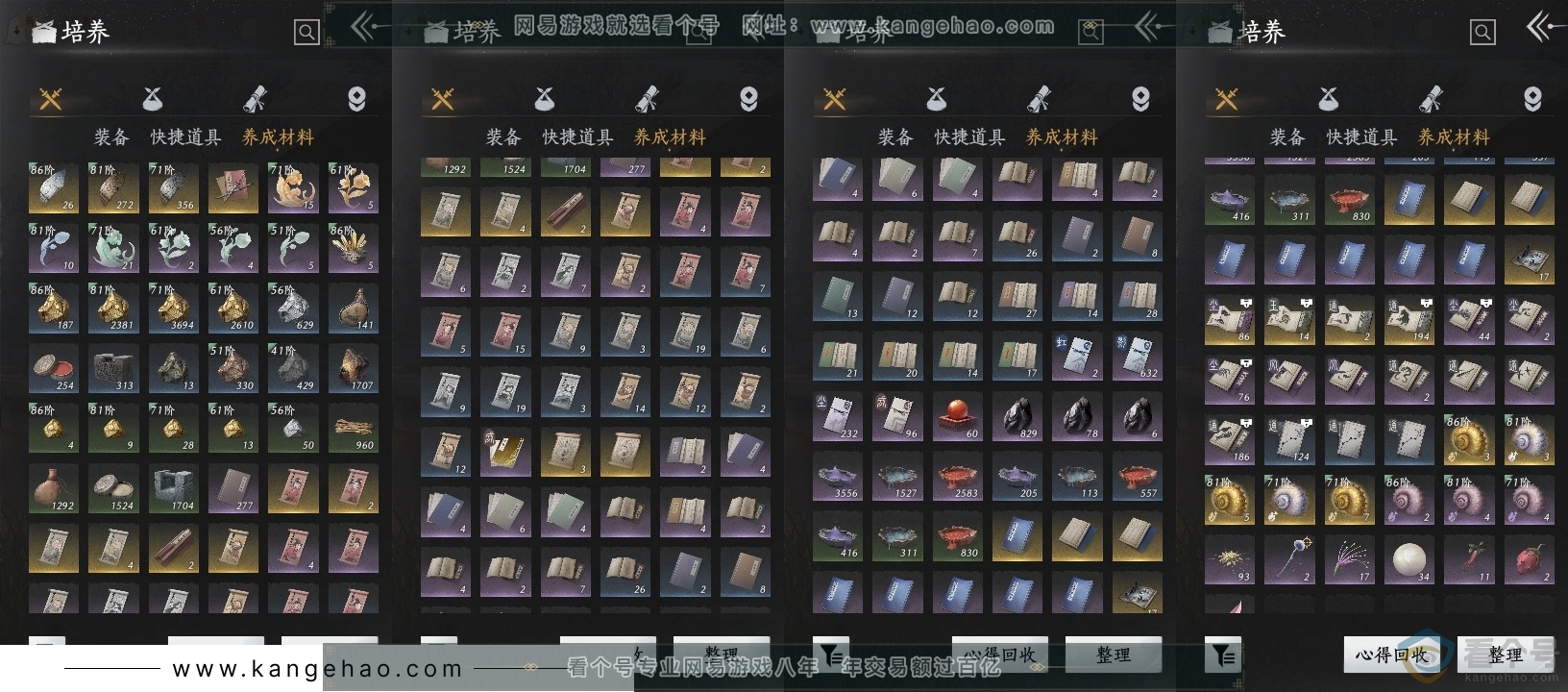Select 86阶 ore with count 26
Image resolution: width=1568 pixels, height=692 pixels.
(53, 187)
